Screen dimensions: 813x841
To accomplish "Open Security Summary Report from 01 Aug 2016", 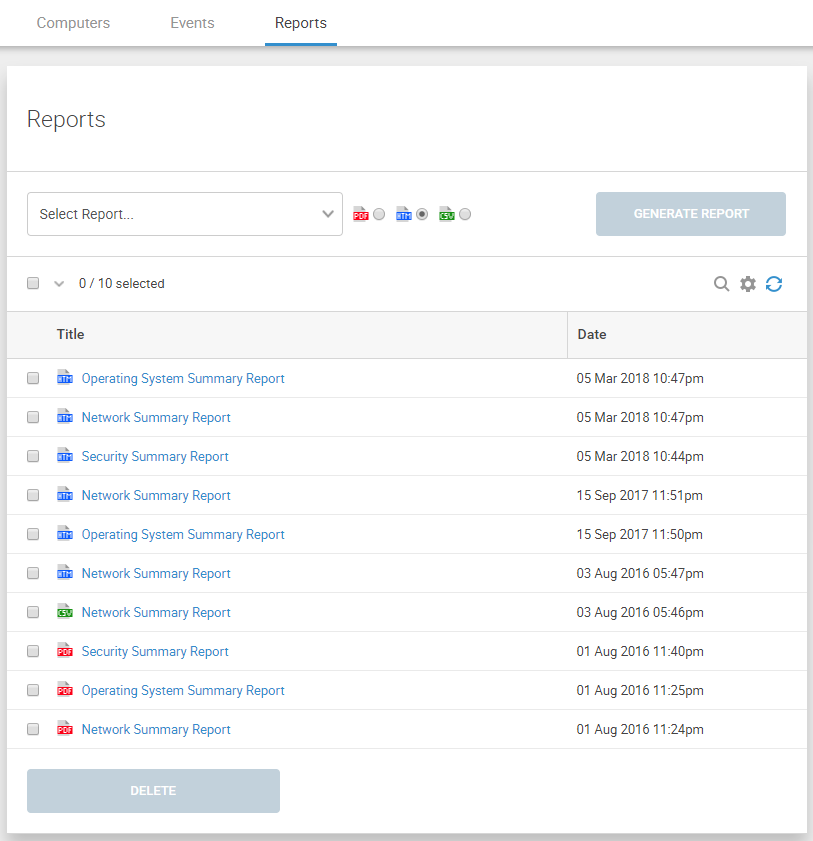I will 155,651.
